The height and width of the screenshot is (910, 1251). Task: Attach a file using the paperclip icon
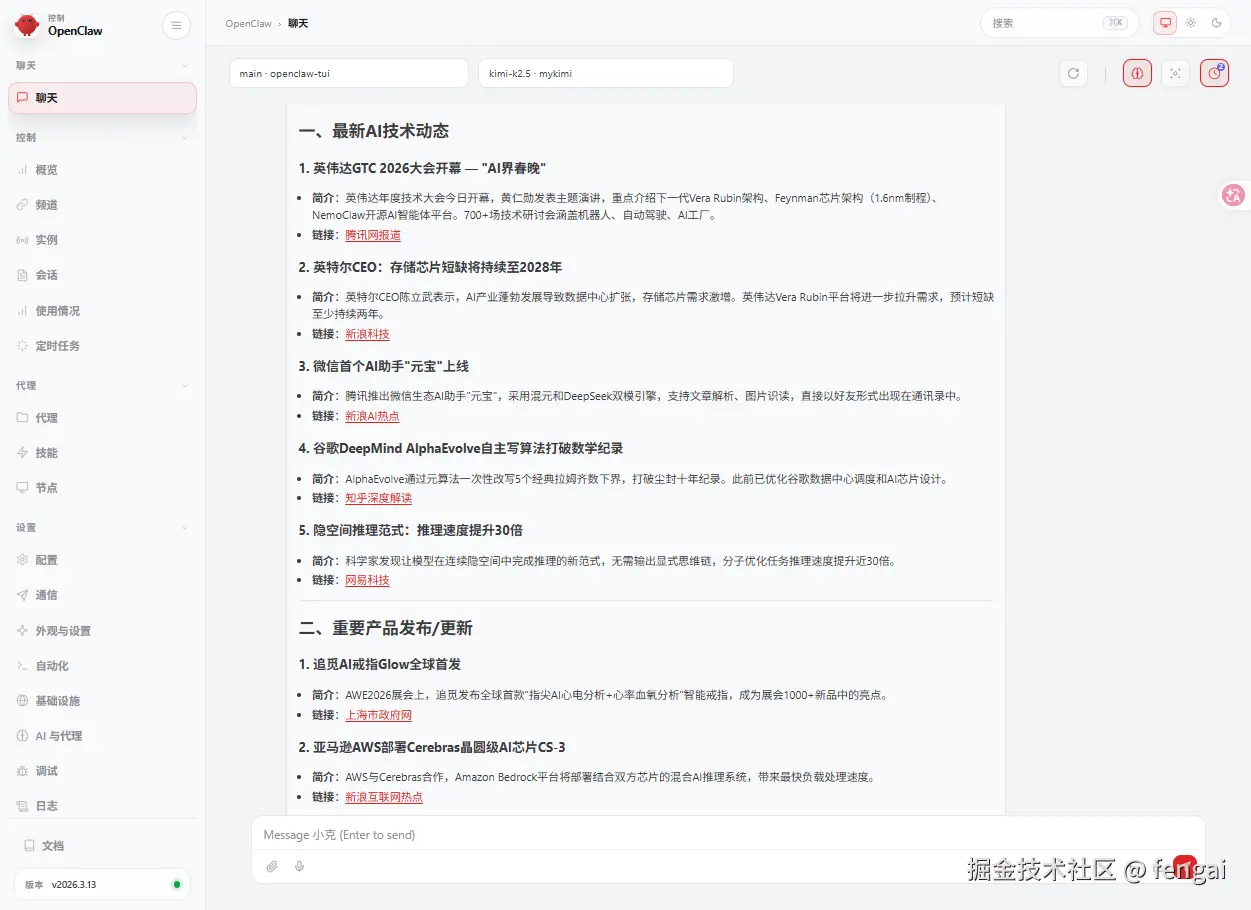pyautogui.click(x=272, y=866)
